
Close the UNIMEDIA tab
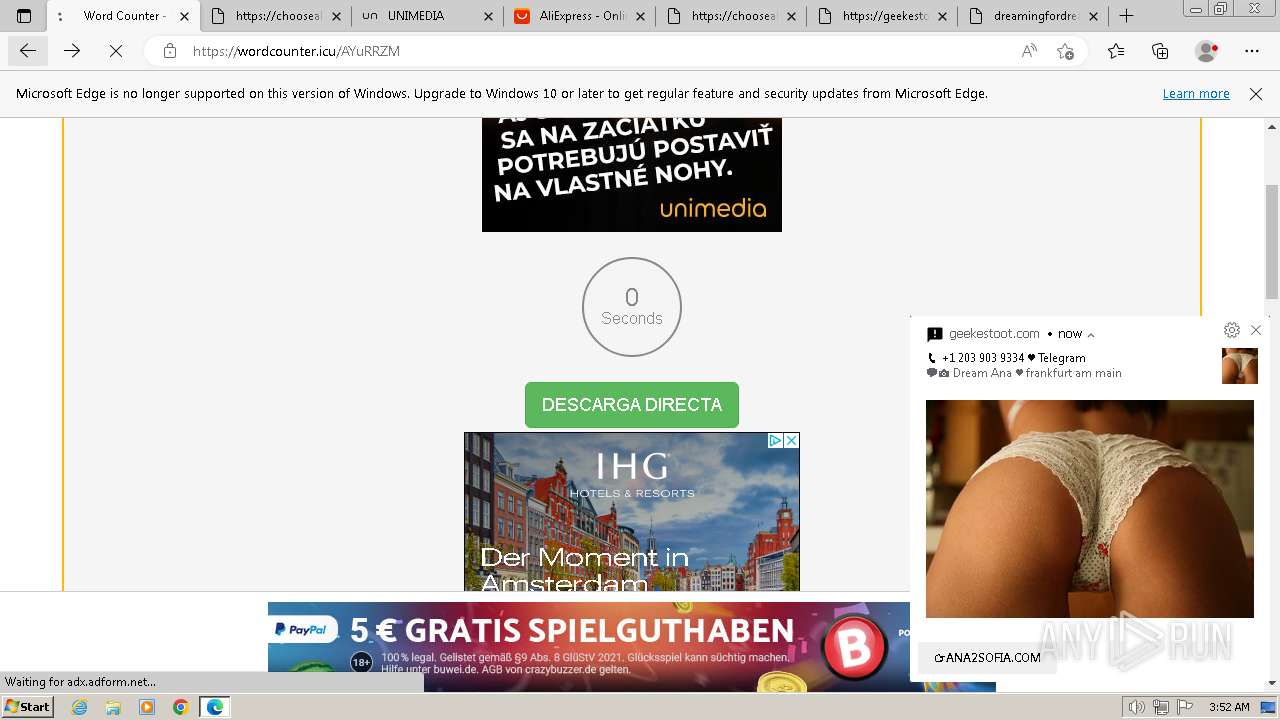click(x=488, y=16)
